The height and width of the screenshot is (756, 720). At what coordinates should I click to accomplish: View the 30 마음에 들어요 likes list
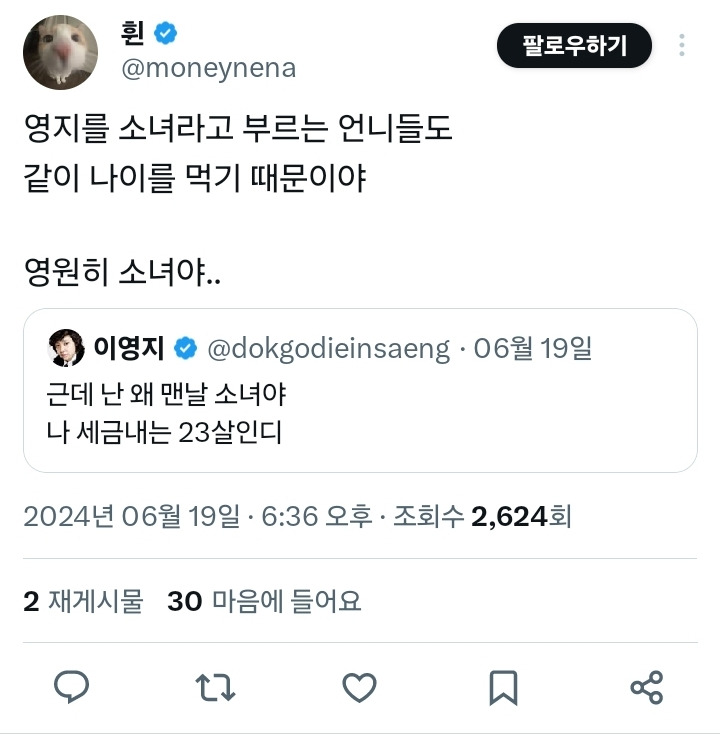click(x=264, y=601)
